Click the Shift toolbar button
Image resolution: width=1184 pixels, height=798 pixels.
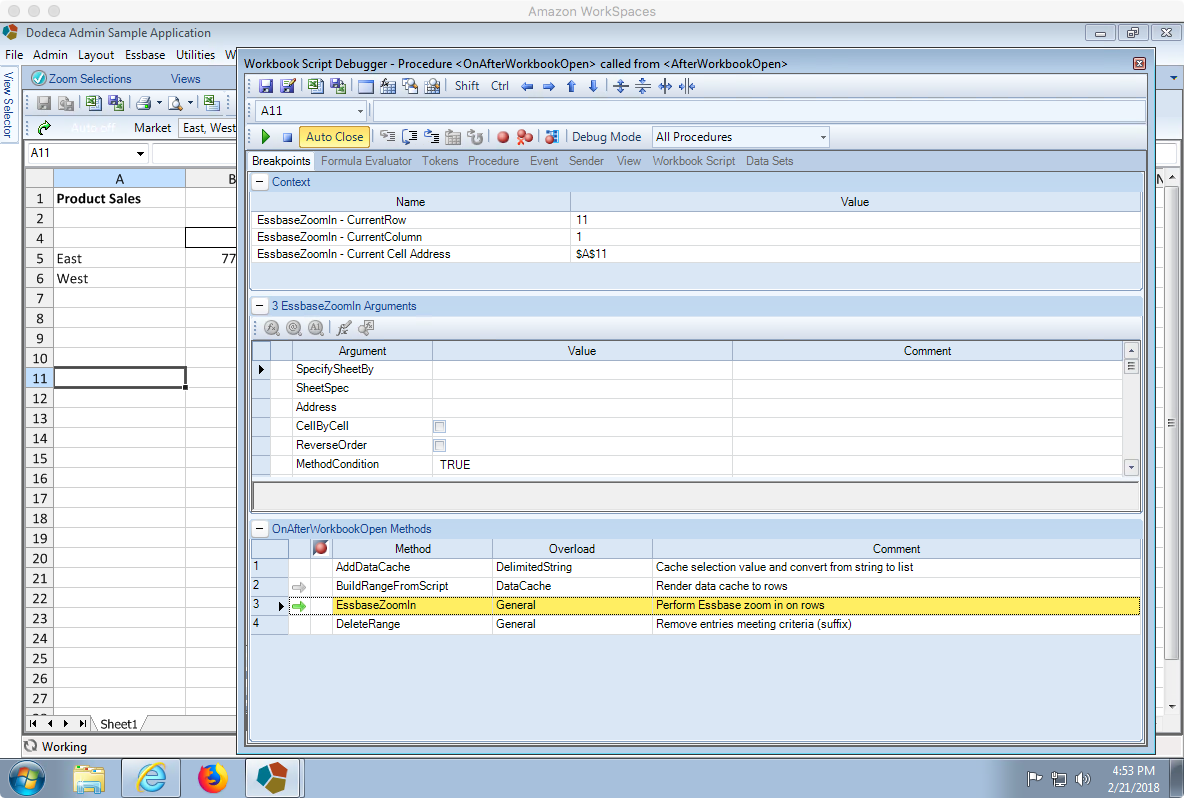click(467, 86)
